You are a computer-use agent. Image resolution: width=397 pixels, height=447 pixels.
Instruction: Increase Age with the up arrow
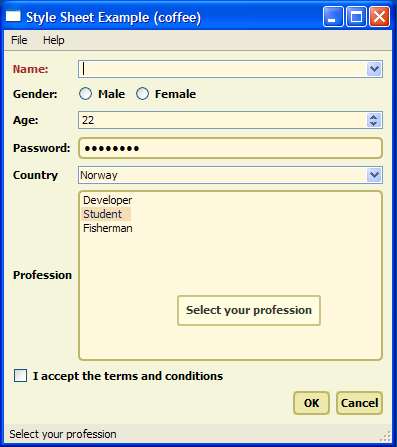(x=374, y=117)
